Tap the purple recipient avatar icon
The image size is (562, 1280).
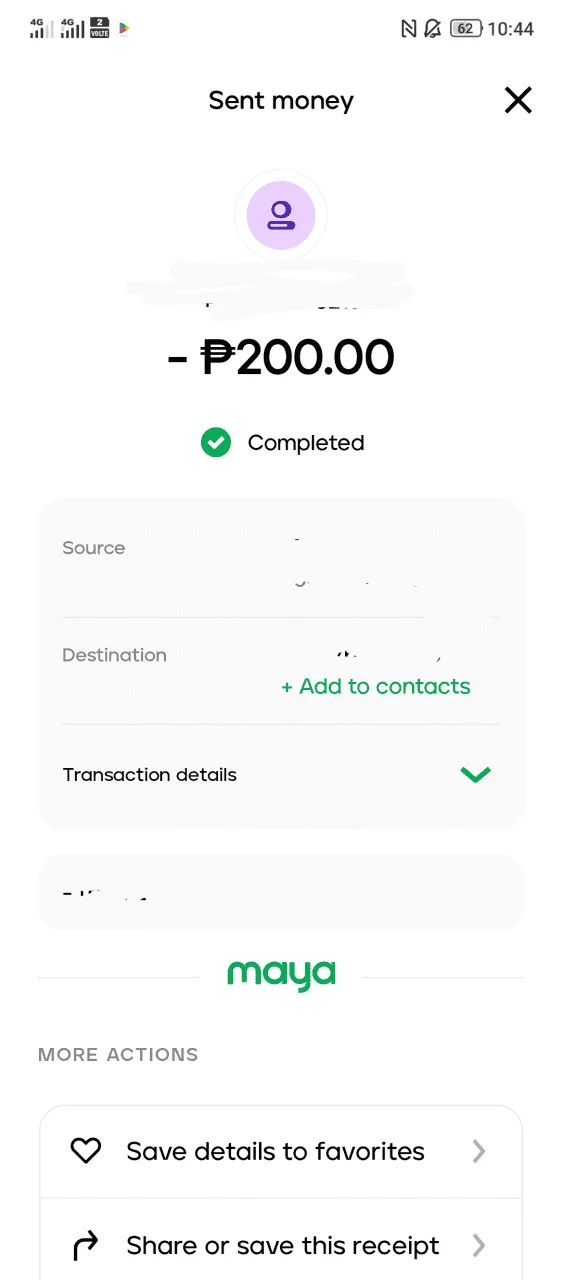pyautogui.click(x=281, y=216)
